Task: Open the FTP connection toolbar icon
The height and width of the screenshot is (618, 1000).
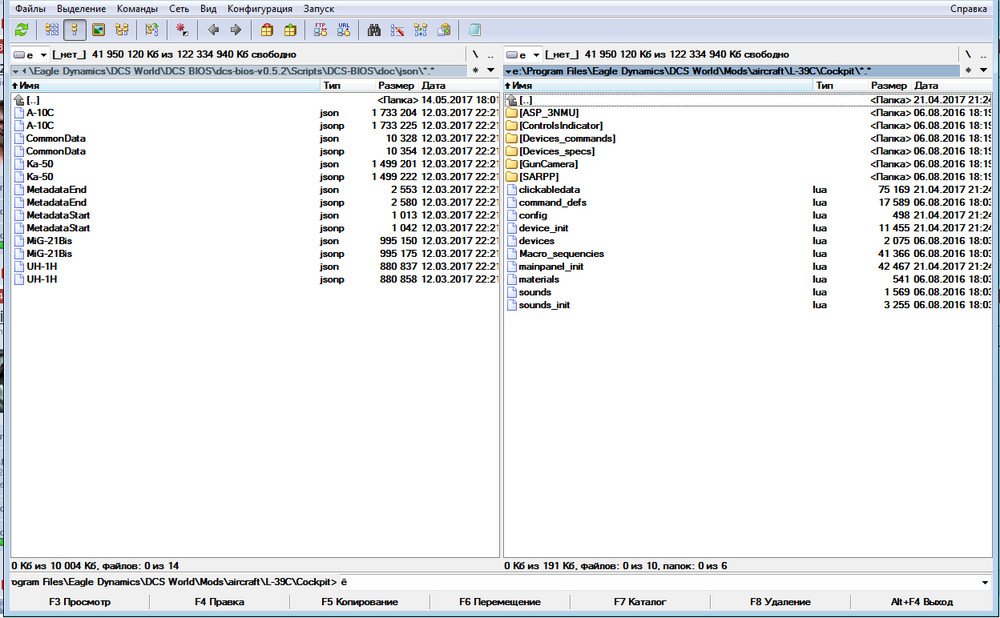Action: tap(320, 29)
